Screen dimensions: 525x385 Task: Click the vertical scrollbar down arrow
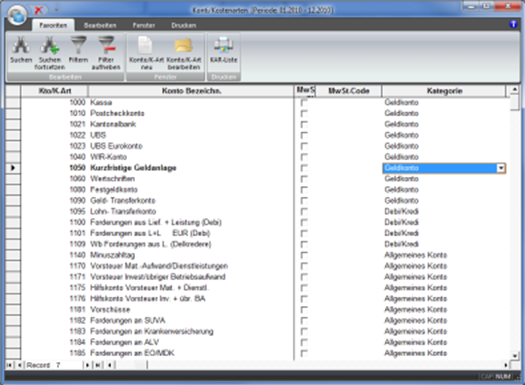pos(514,356)
